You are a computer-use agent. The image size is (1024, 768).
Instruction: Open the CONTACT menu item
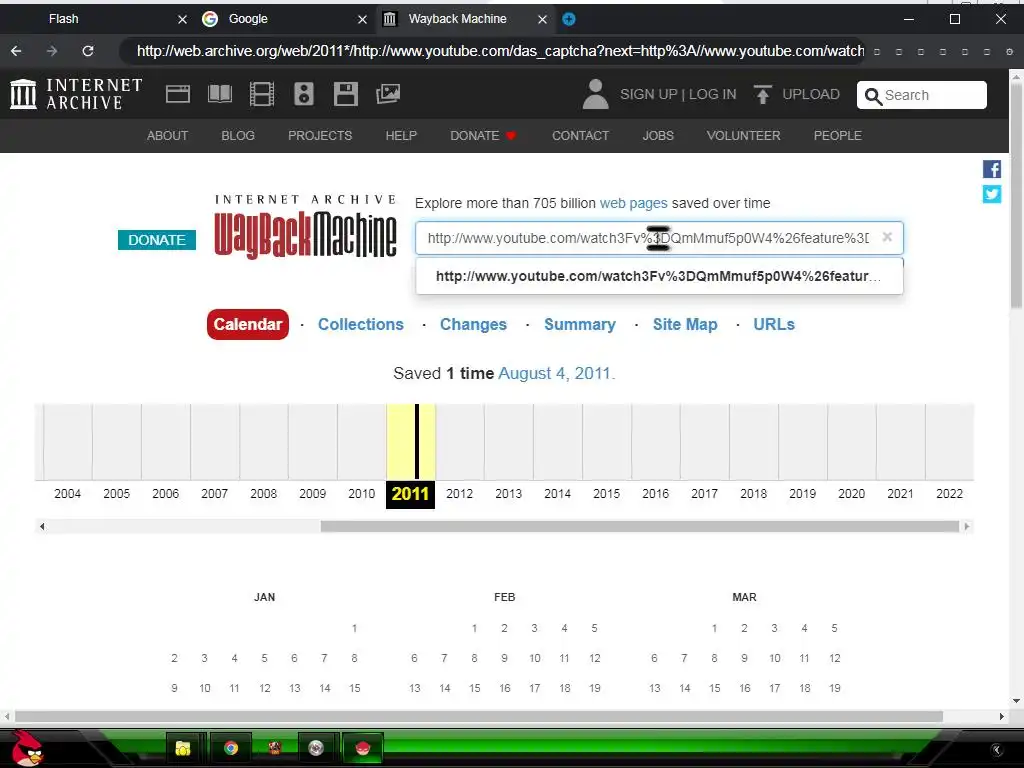click(x=581, y=136)
